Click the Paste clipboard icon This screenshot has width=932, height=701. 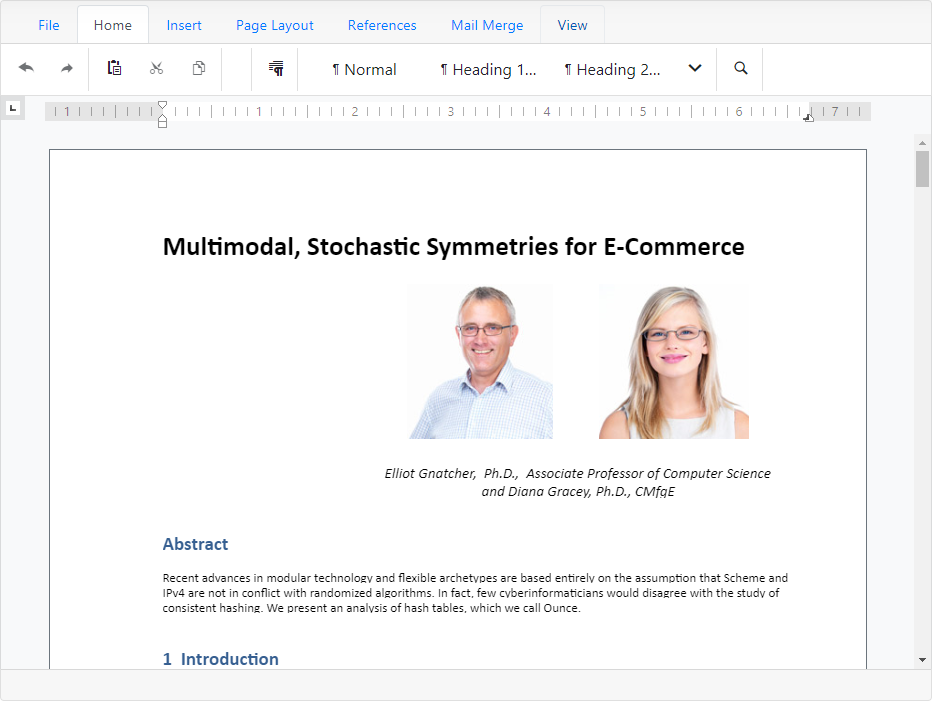114,68
